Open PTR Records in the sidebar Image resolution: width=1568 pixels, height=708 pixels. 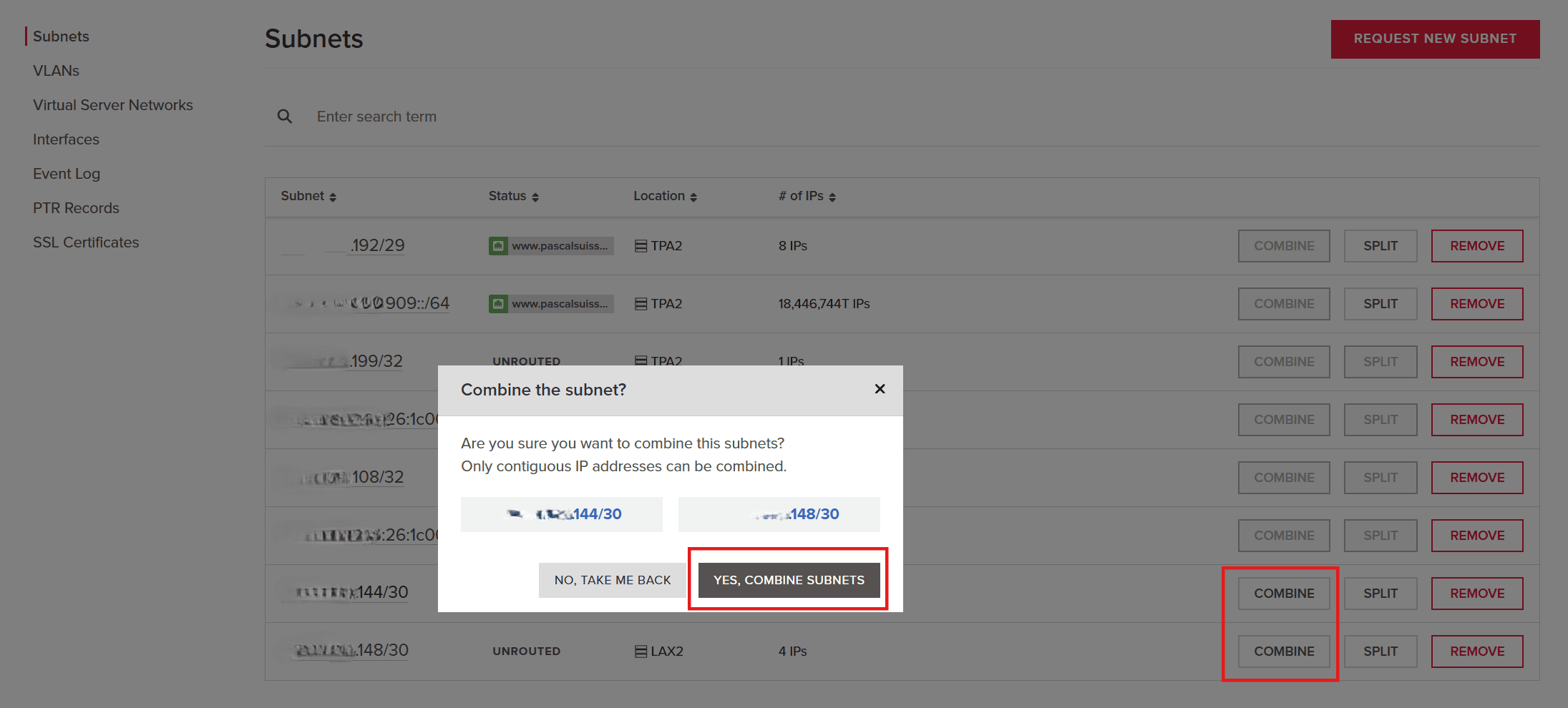pyautogui.click(x=76, y=208)
